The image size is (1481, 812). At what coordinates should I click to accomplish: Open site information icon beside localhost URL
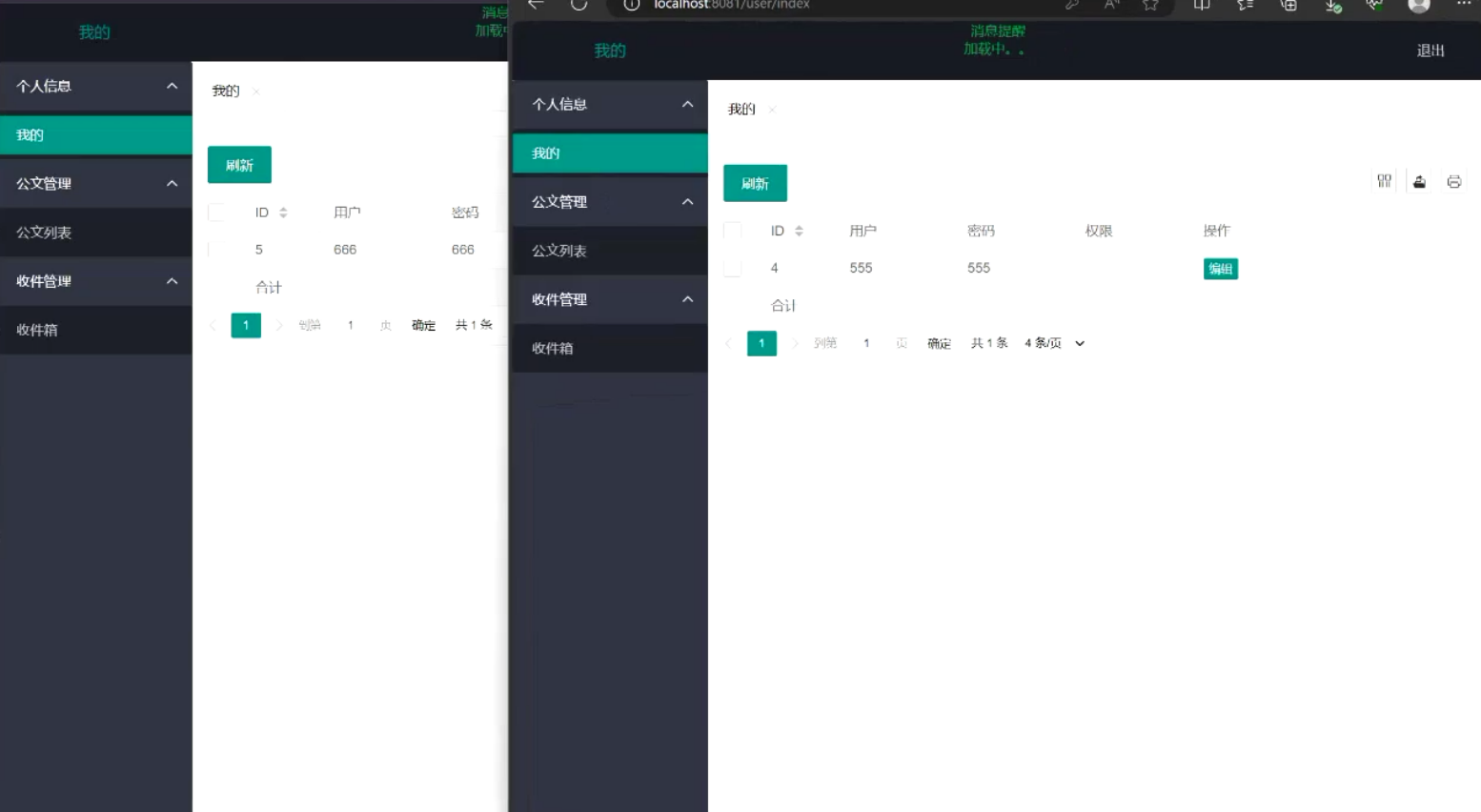(x=631, y=5)
